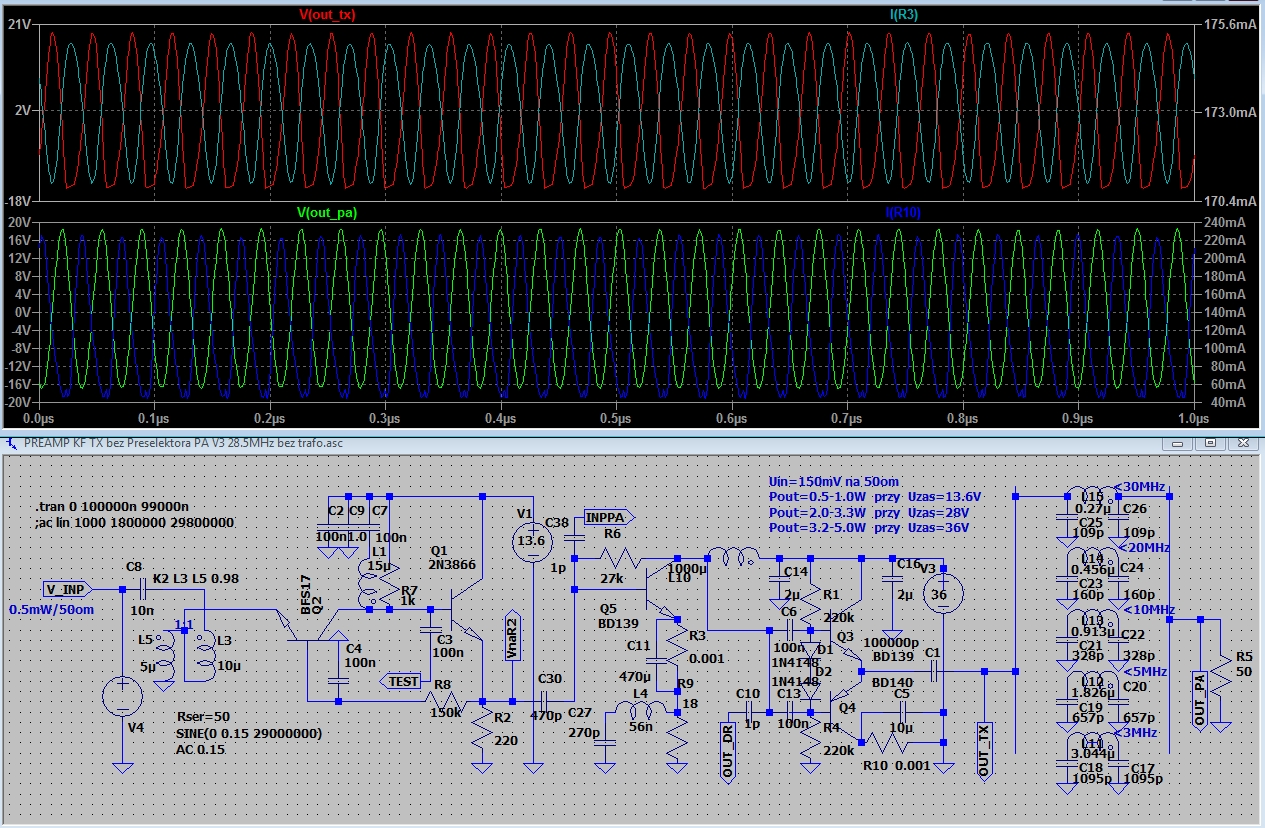Select the I(R3) trace label
Image resolution: width=1265 pixels, height=828 pixels.
906,15
